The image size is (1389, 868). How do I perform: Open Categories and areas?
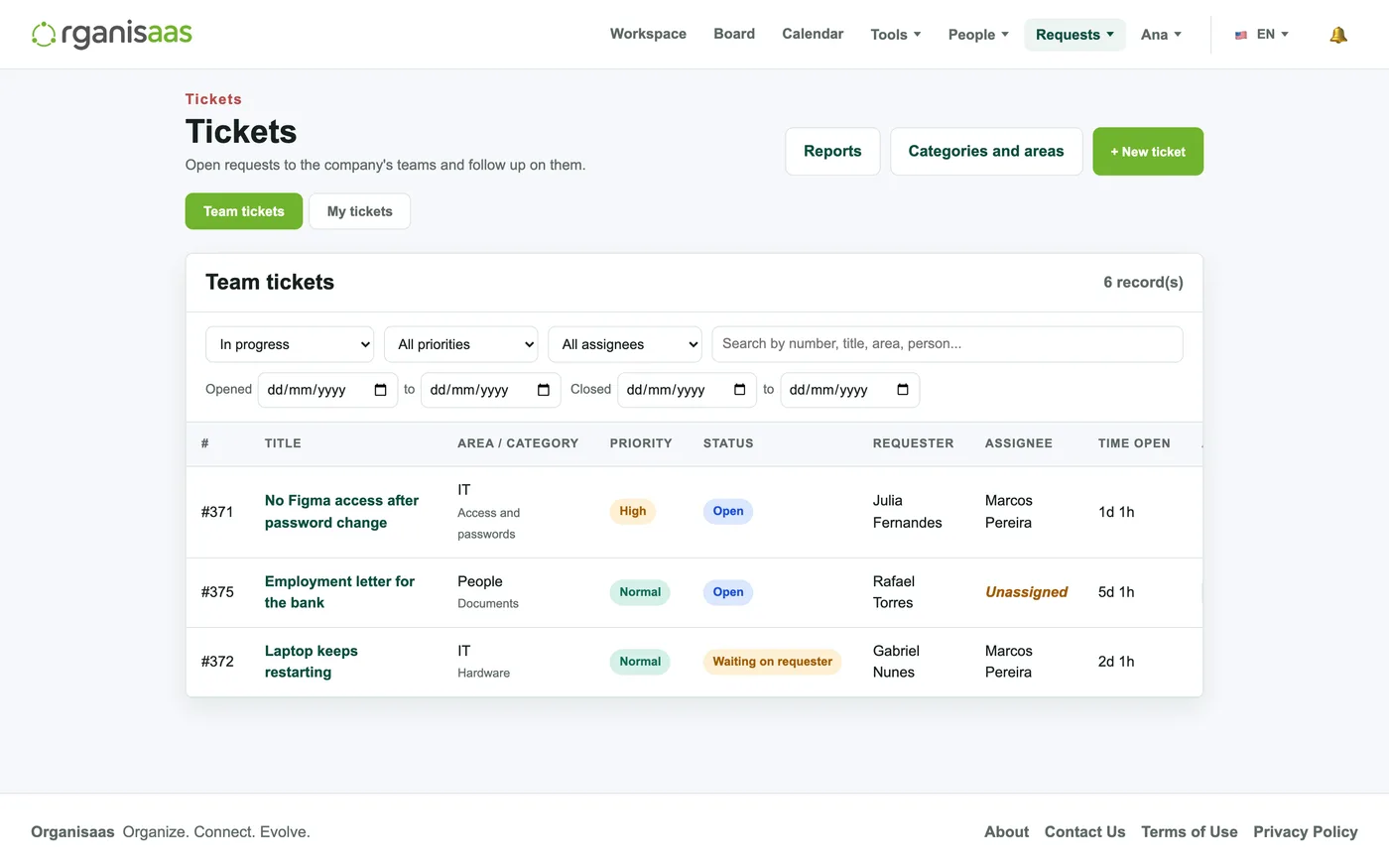click(986, 152)
